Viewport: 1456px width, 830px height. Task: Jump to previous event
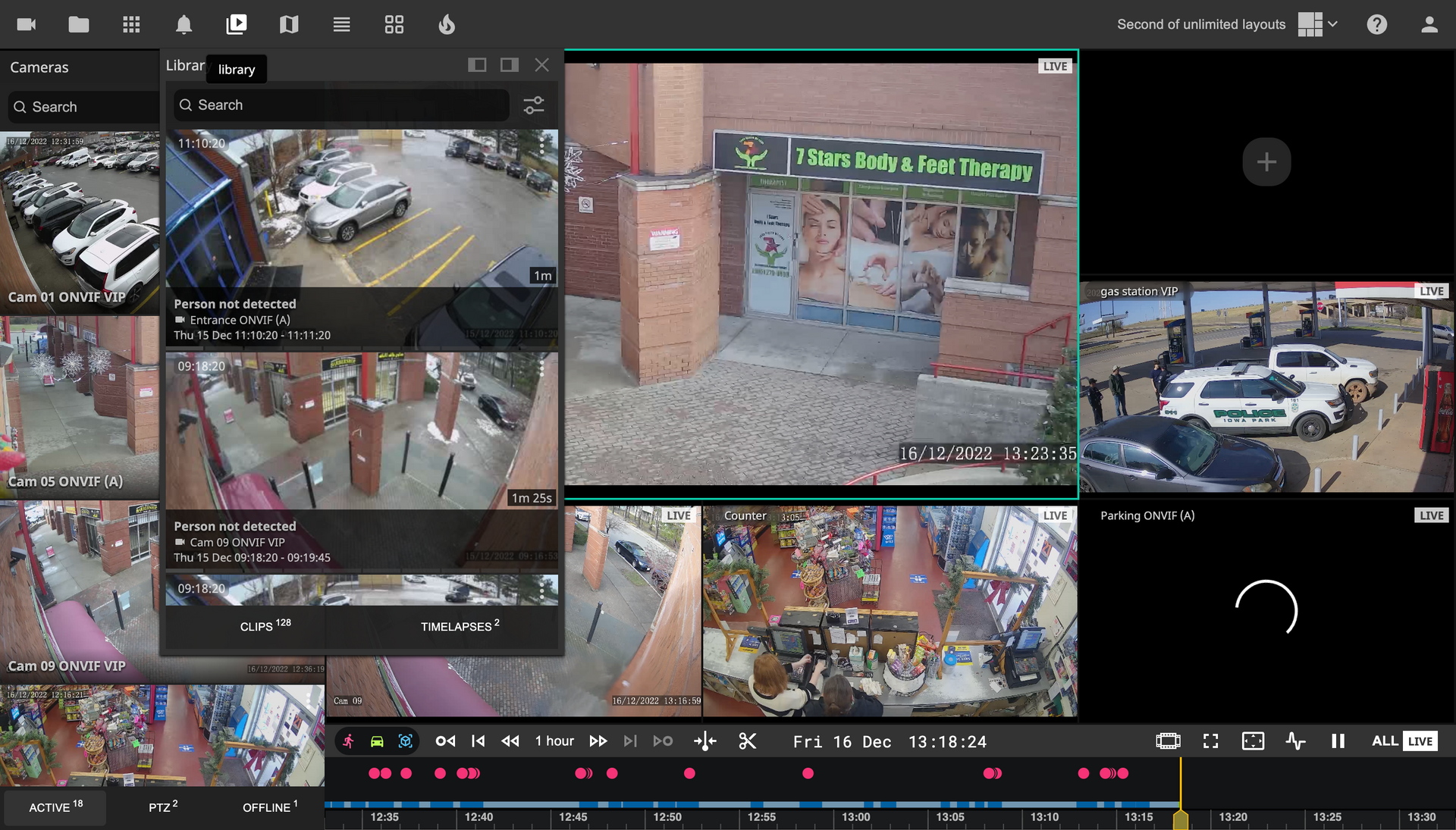pyautogui.click(x=445, y=741)
